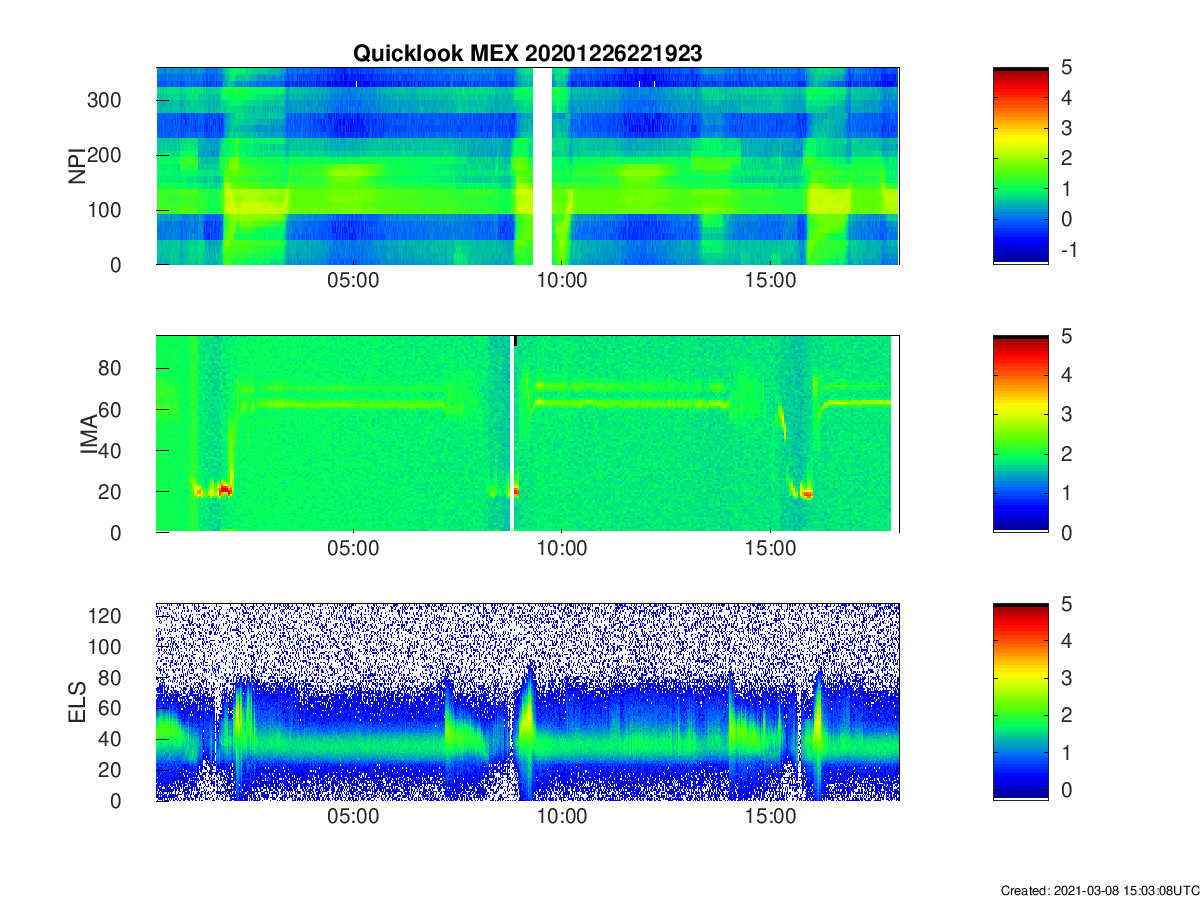Click the 05:00 tick under the IMA plot
This screenshot has height=900, width=1200.
point(353,549)
